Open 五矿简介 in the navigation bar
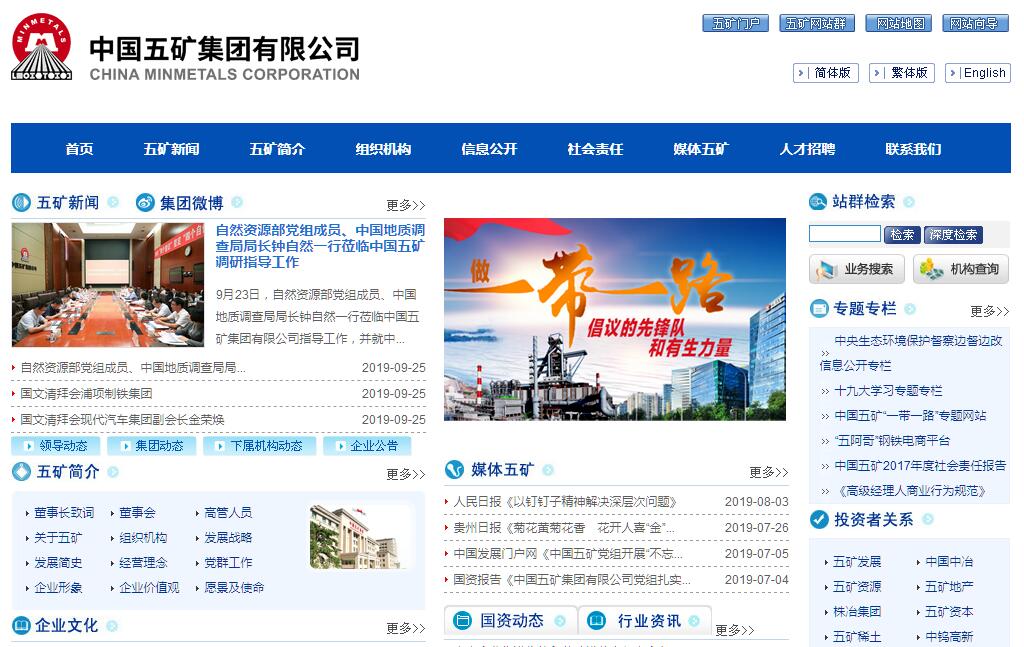This screenshot has height=647, width=1024. (277, 149)
